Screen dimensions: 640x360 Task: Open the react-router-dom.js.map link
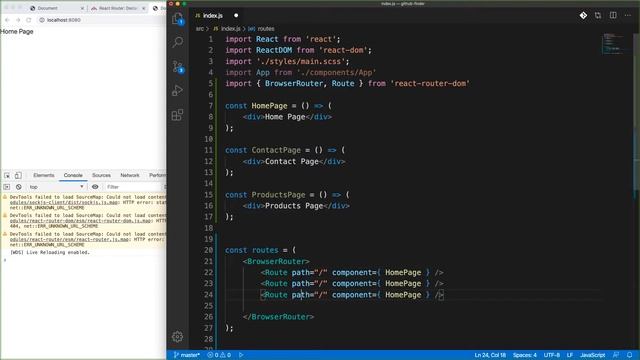[x=80, y=221]
